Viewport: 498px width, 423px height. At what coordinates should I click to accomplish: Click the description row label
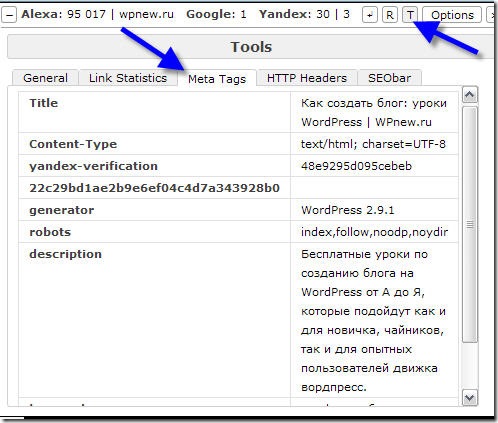[x=66, y=254]
